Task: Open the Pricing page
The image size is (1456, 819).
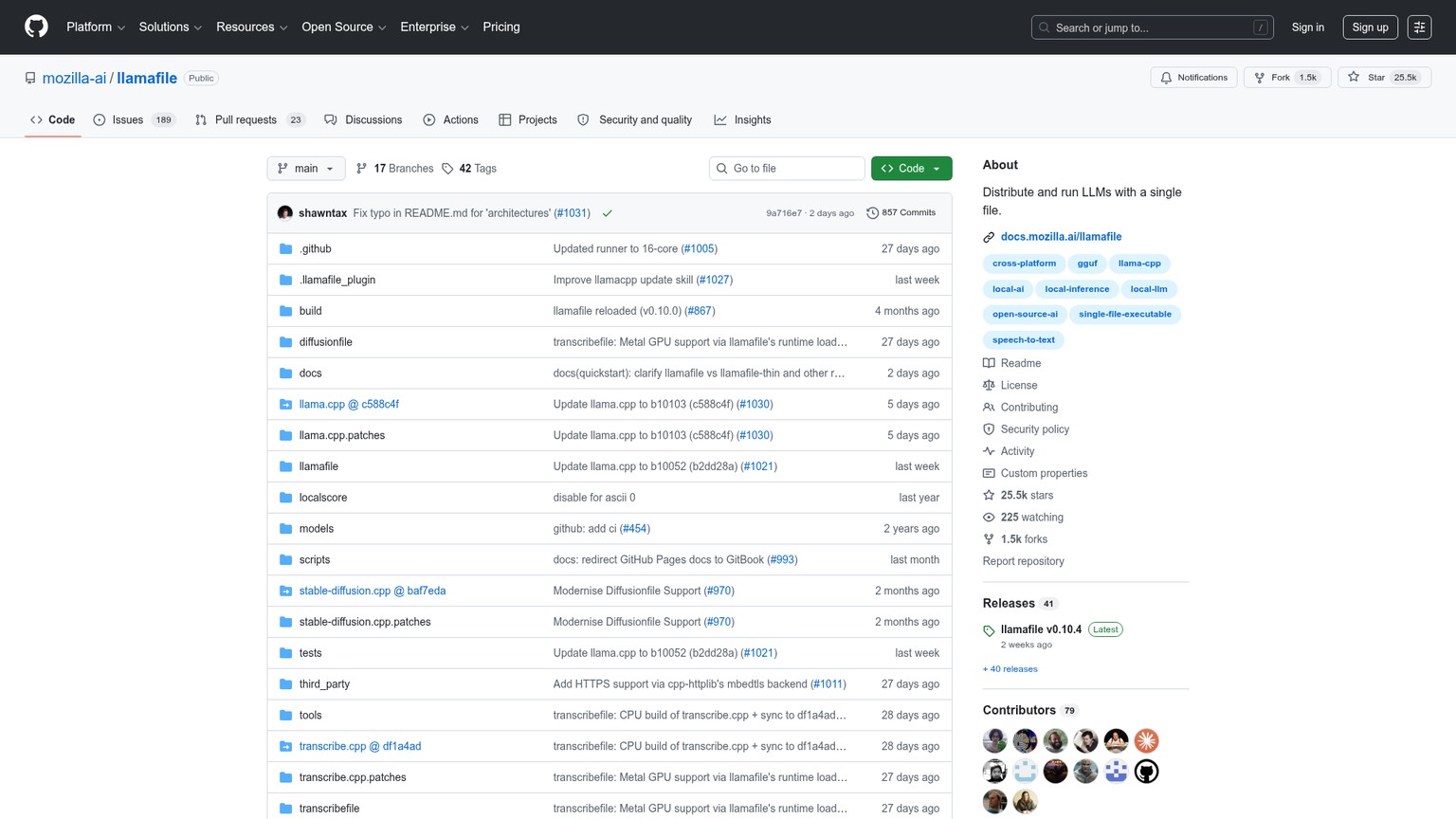Action: point(501,27)
